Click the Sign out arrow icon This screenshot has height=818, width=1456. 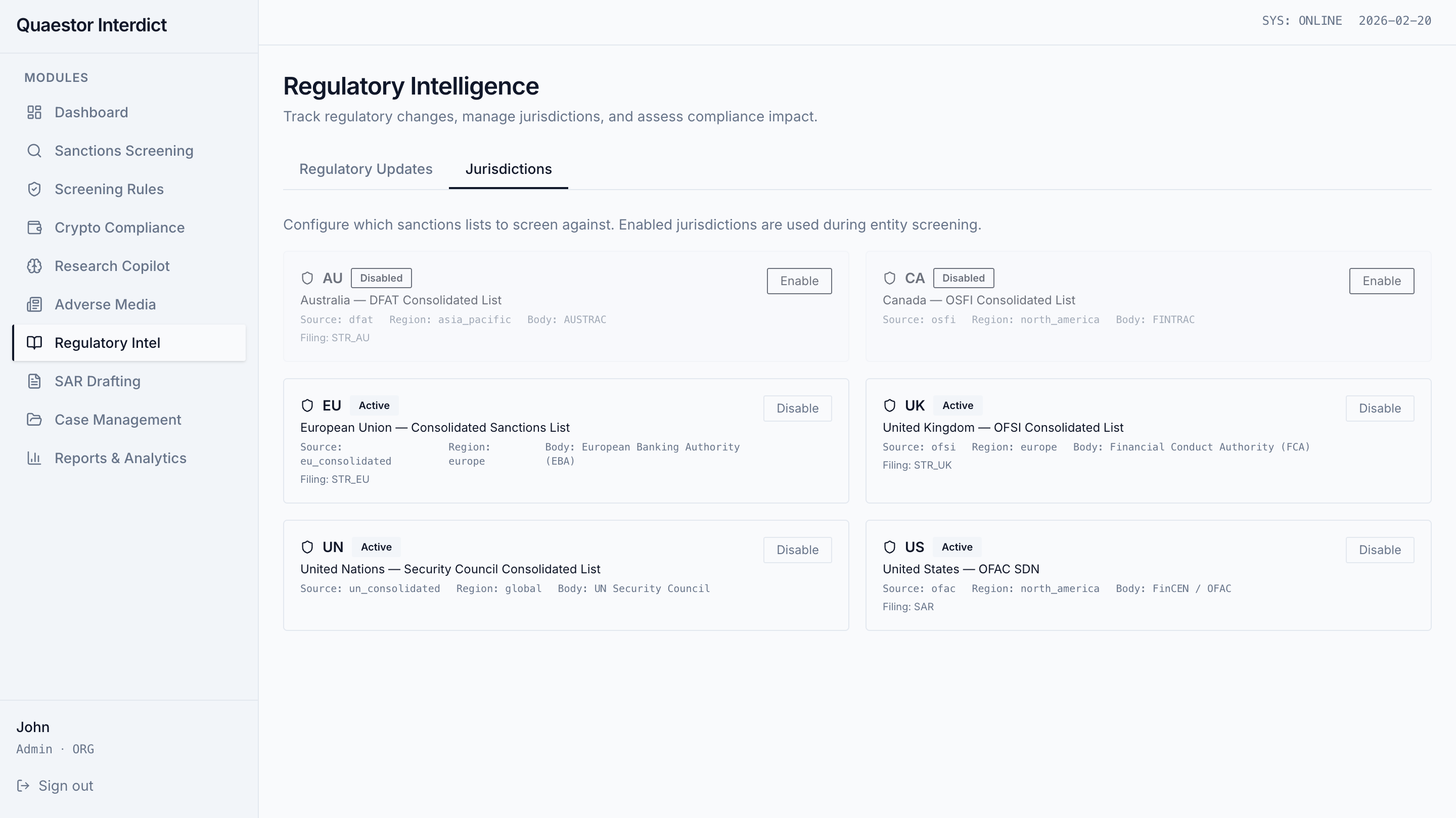click(23, 786)
